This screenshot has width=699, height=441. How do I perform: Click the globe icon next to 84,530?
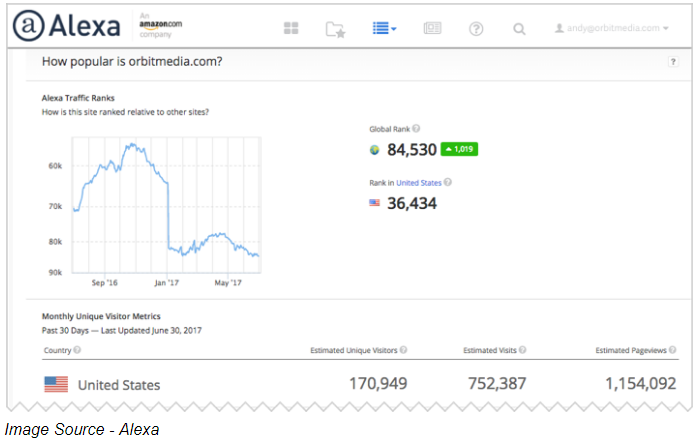(374, 150)
